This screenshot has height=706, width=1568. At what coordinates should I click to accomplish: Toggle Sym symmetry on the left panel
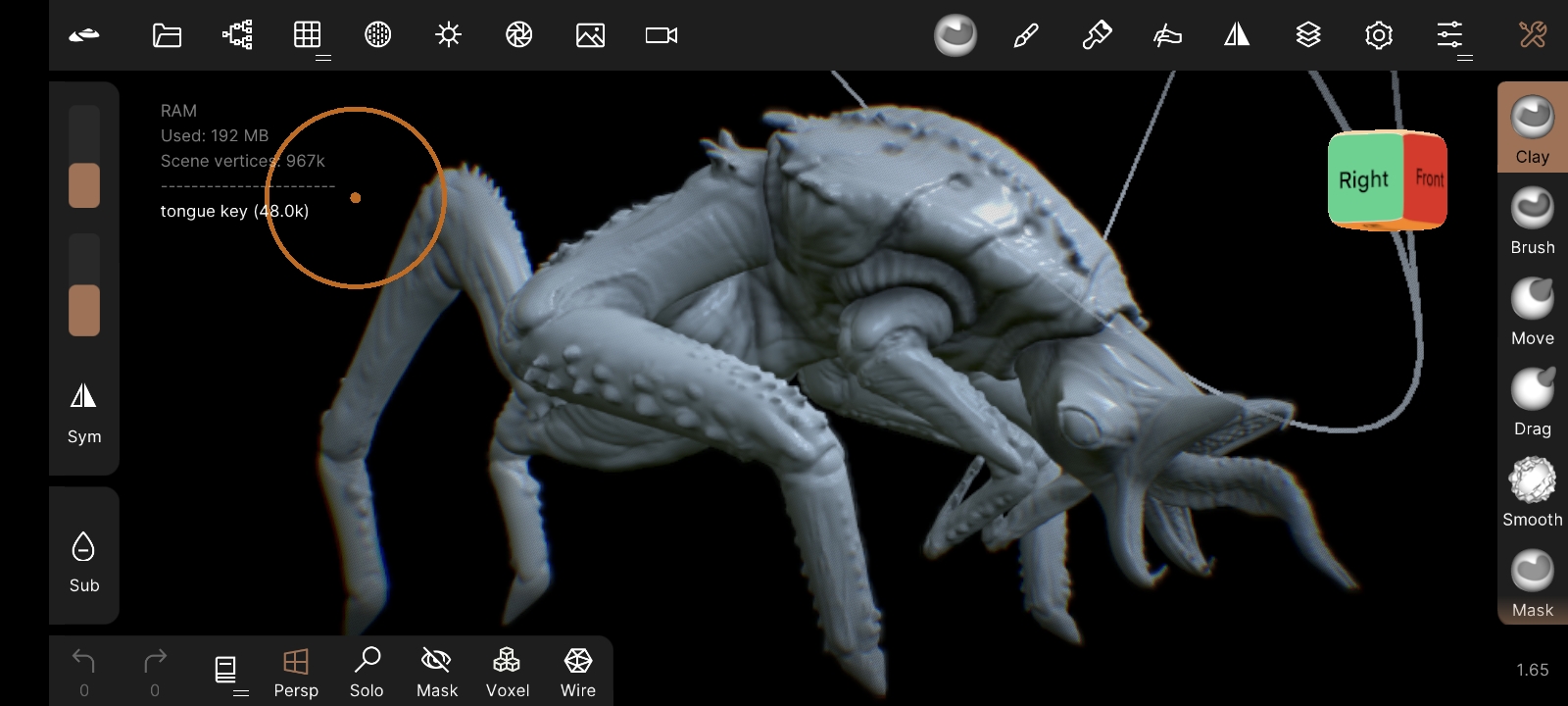point(84,412)
